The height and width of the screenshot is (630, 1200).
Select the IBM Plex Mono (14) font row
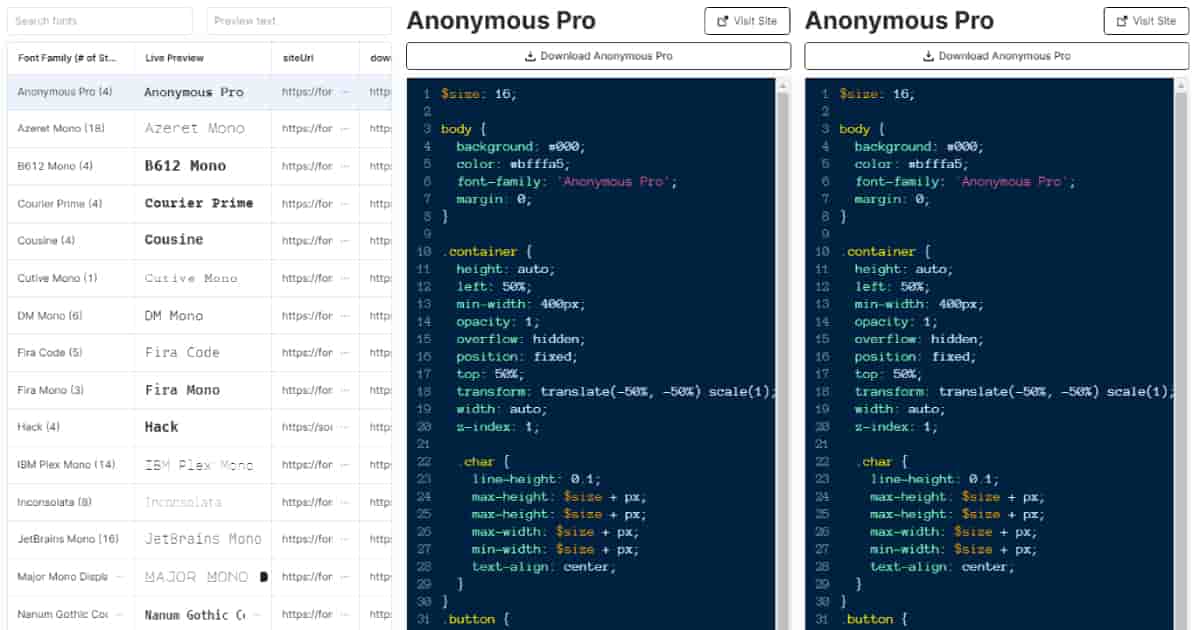click(199, 465)
